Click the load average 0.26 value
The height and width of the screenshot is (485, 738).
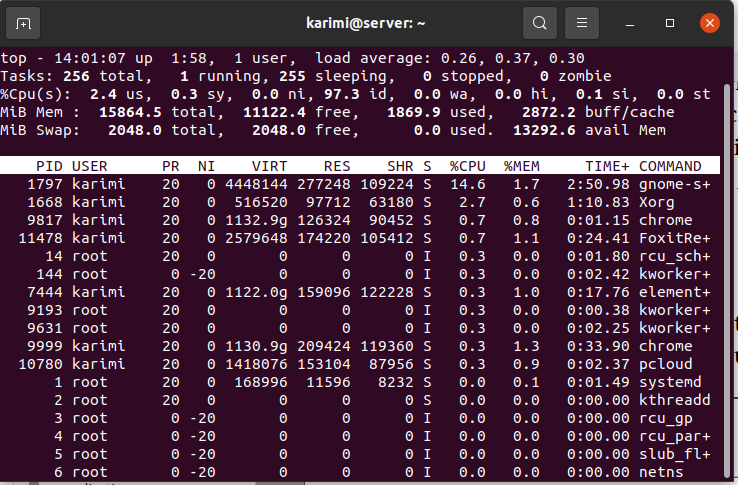point(458,58)
